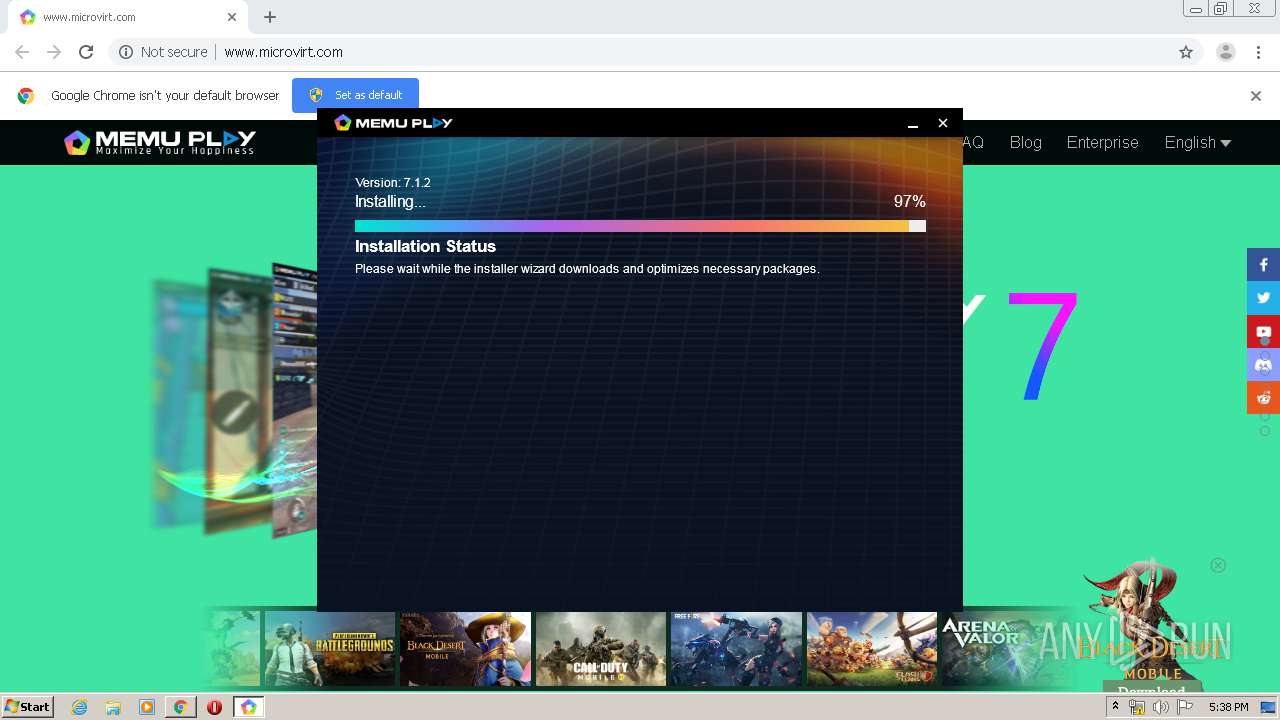
Task: Click MEmu Play installer title logo
Action: (393, 123)
